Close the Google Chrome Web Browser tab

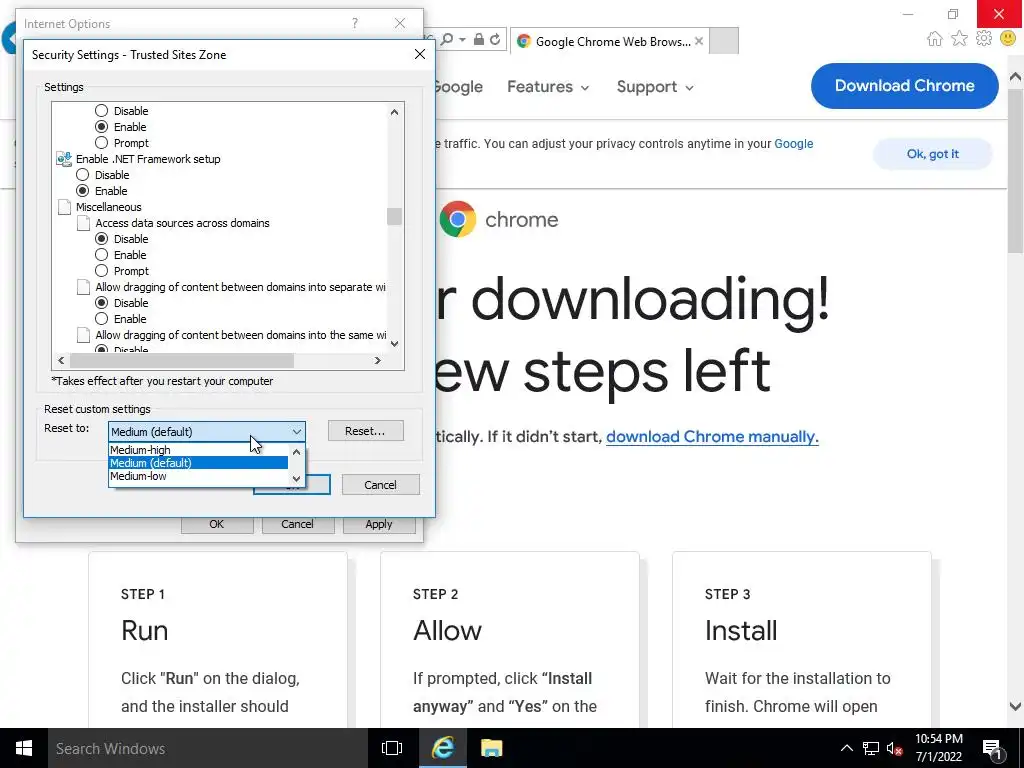point(699,41)
